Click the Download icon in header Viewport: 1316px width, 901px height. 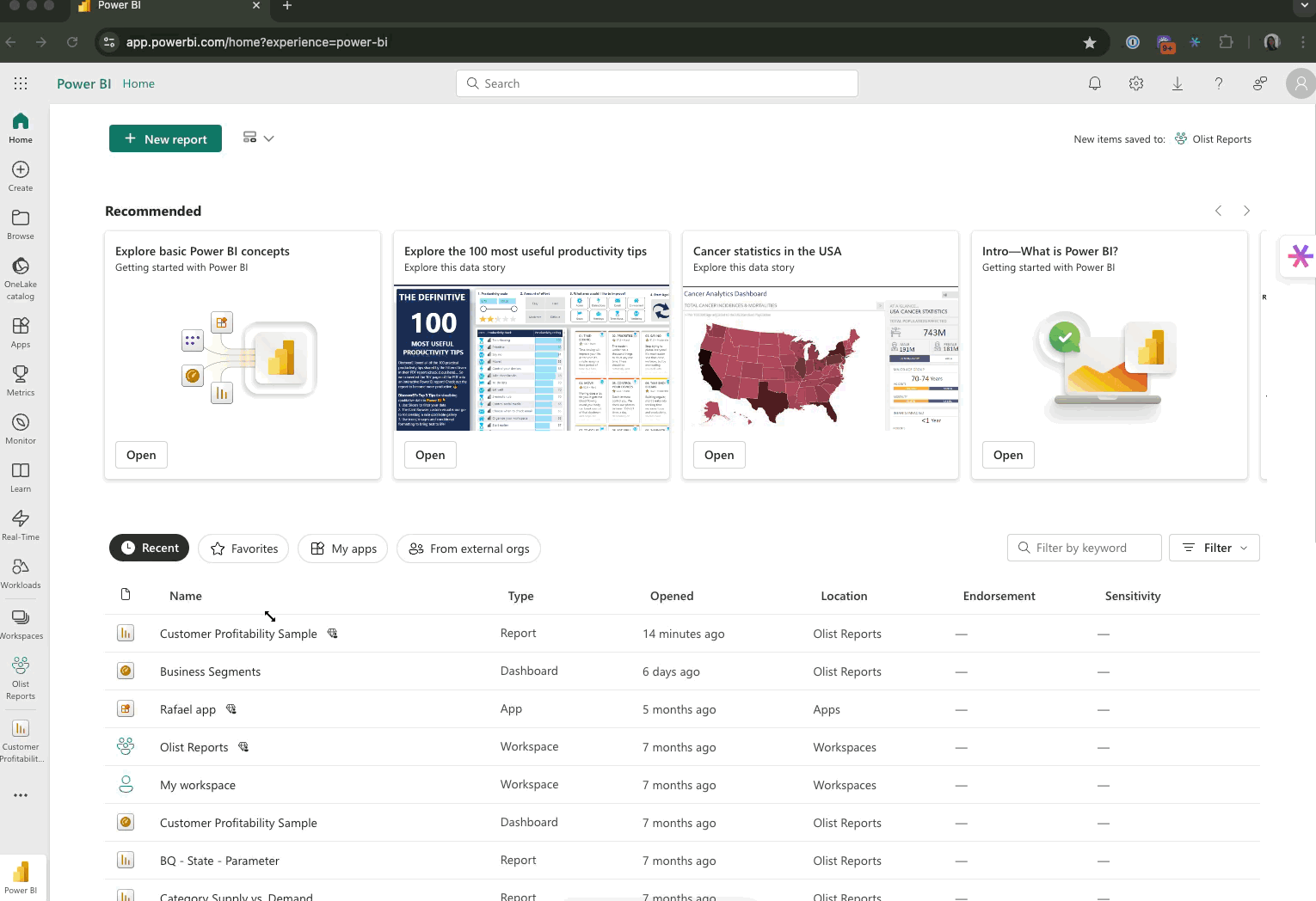pos(1178,83)
